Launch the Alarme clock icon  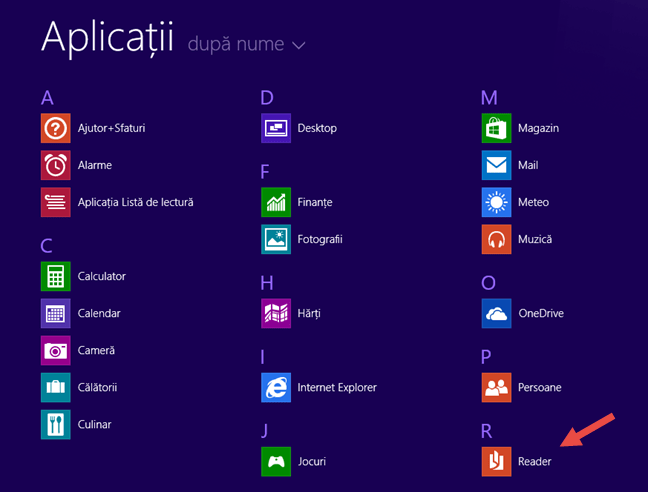(x=55, y=165)
